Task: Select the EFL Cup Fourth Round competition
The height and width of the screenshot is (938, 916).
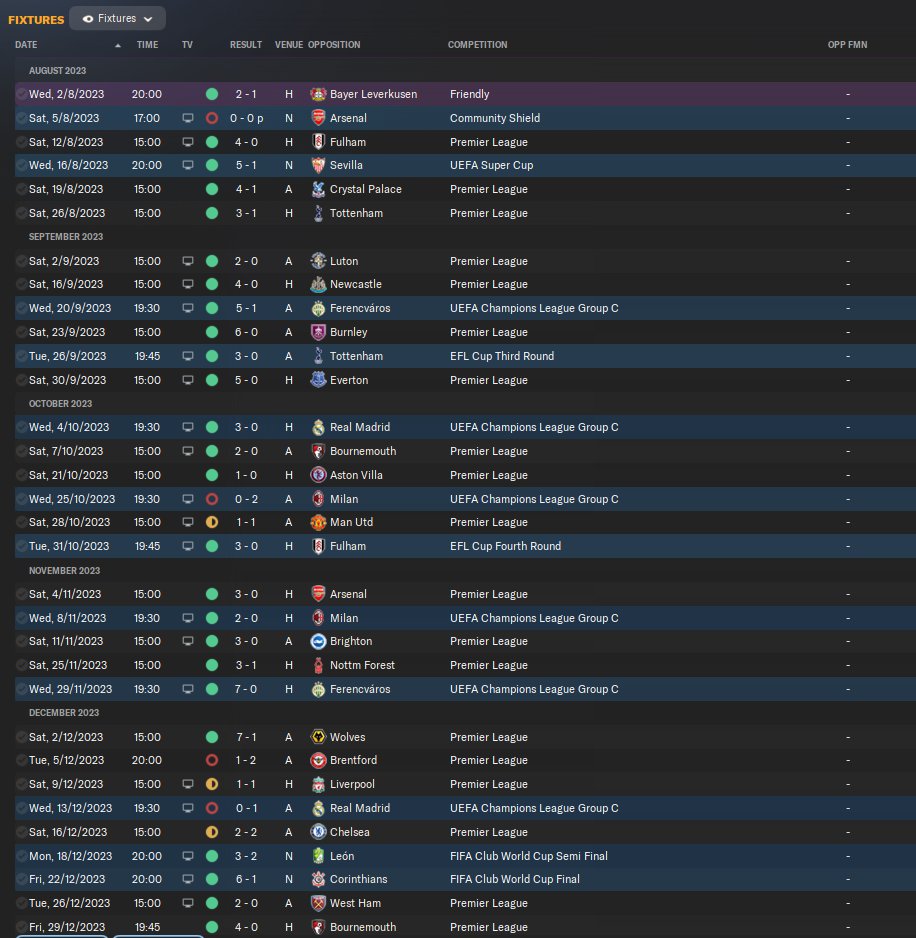Action: tap(506, 546)
